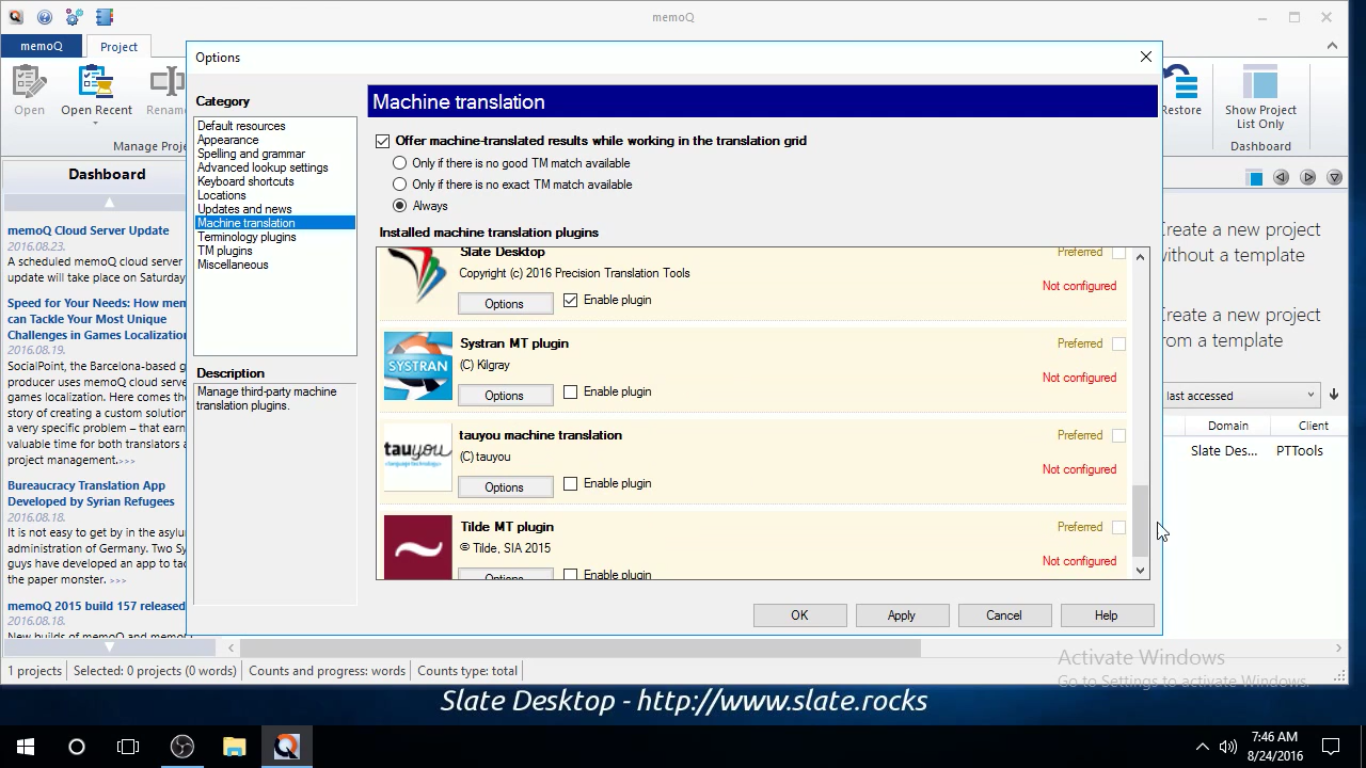The height and width of the screenshot is (768, 1366).
Task: Open the Windows Start button
Action: (26, 747)
